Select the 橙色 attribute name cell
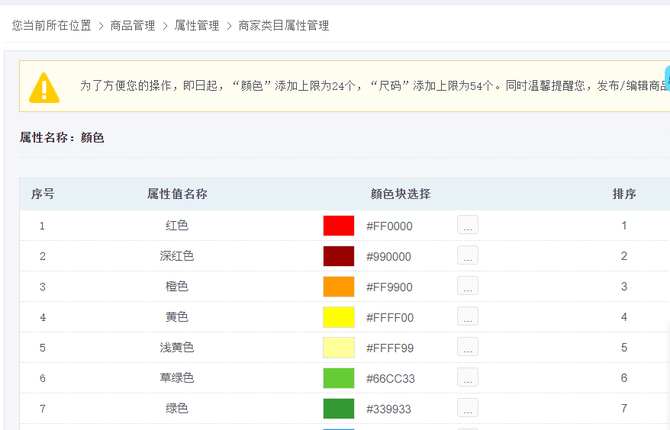670x430 pixels. pos(177,286)
